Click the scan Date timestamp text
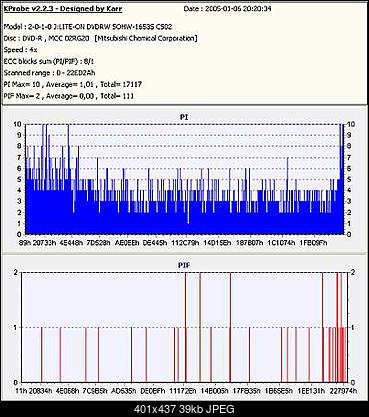369x417 pixels. [x=227, y=9]
